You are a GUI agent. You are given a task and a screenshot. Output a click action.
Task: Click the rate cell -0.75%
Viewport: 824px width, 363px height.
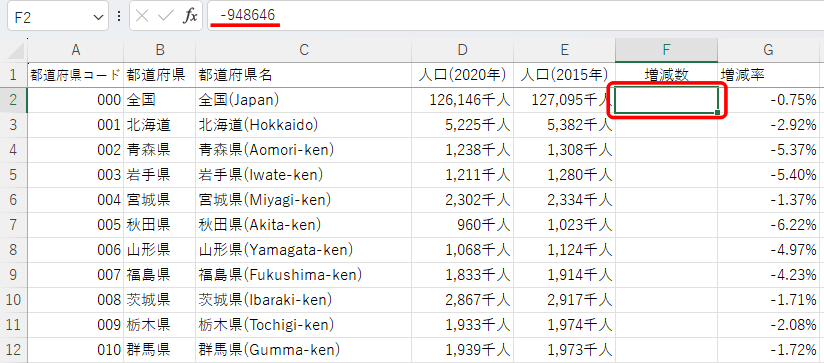click(x=768, y=100)
